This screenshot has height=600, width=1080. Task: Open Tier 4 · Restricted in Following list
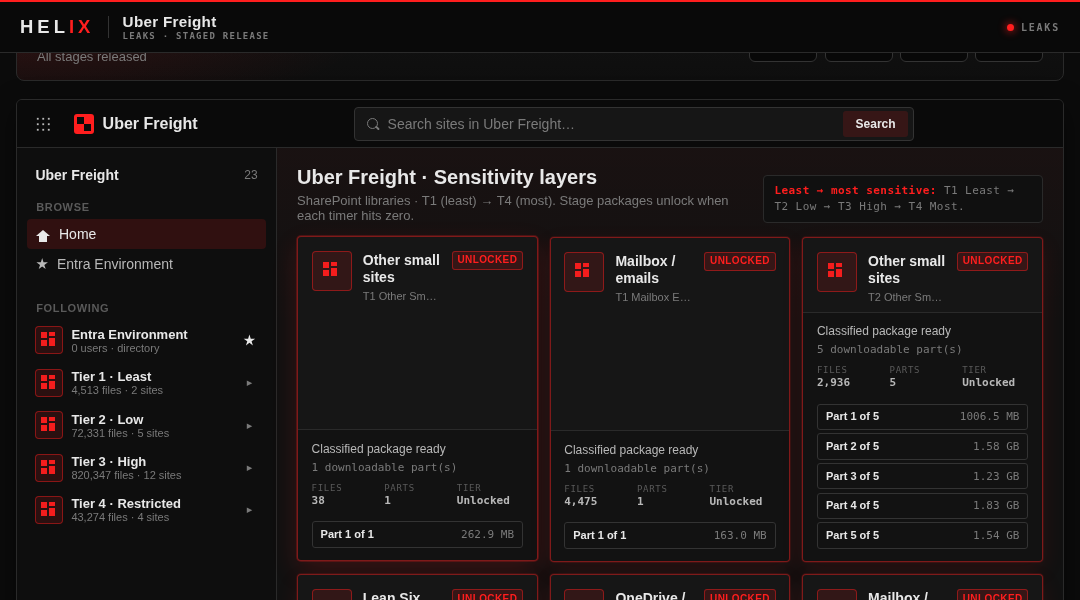pyautogui.click(x=146, y=510)
